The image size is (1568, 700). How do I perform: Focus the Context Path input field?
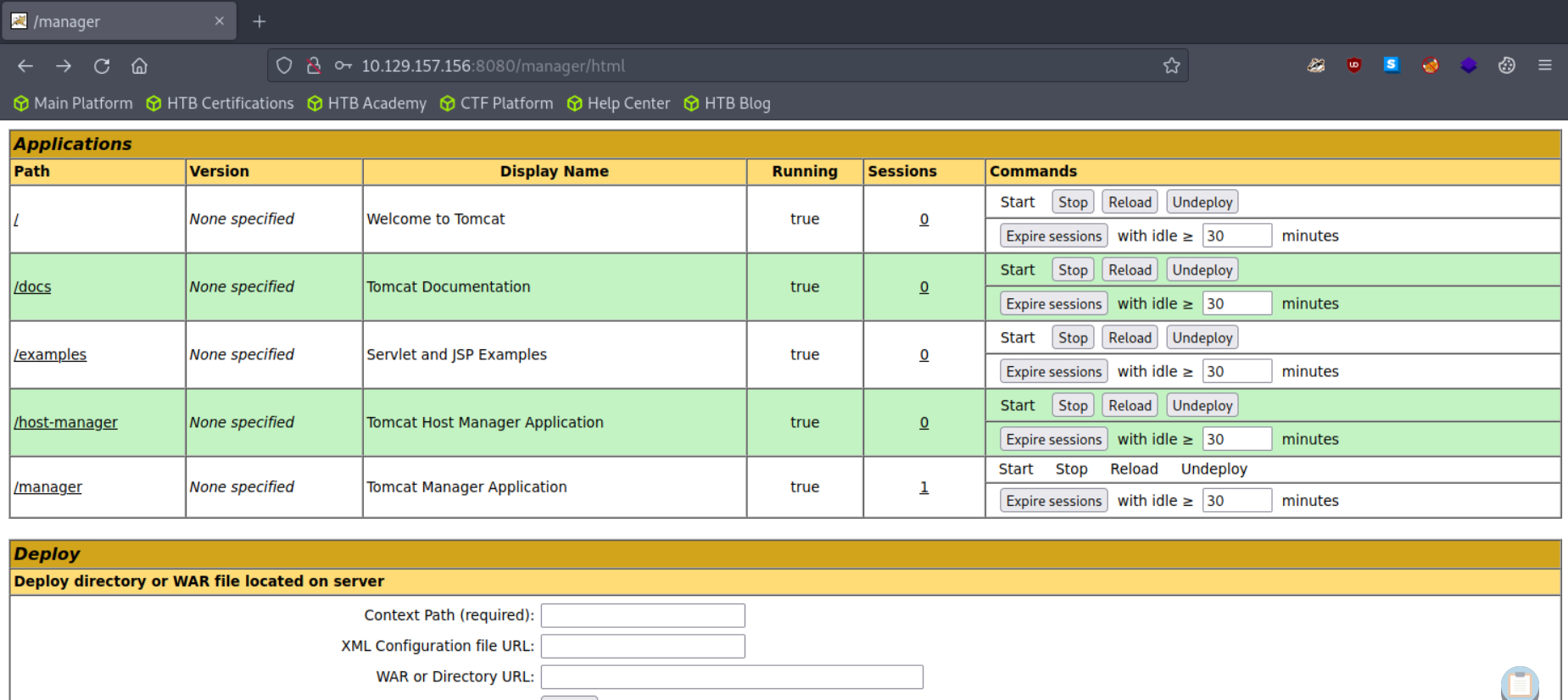[643, 615]
